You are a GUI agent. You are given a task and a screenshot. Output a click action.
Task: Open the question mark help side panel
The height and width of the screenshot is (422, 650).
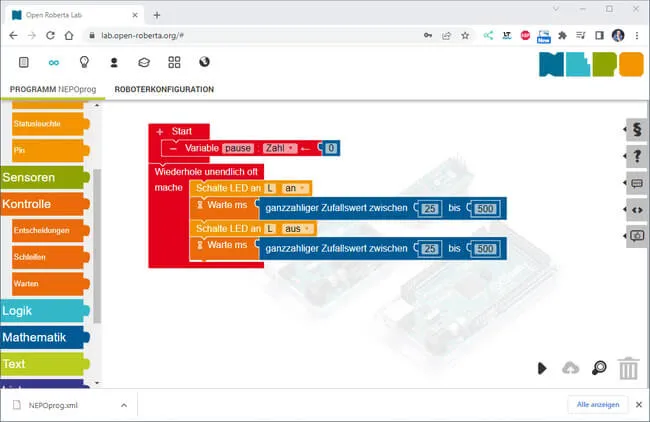pos(636,156)
